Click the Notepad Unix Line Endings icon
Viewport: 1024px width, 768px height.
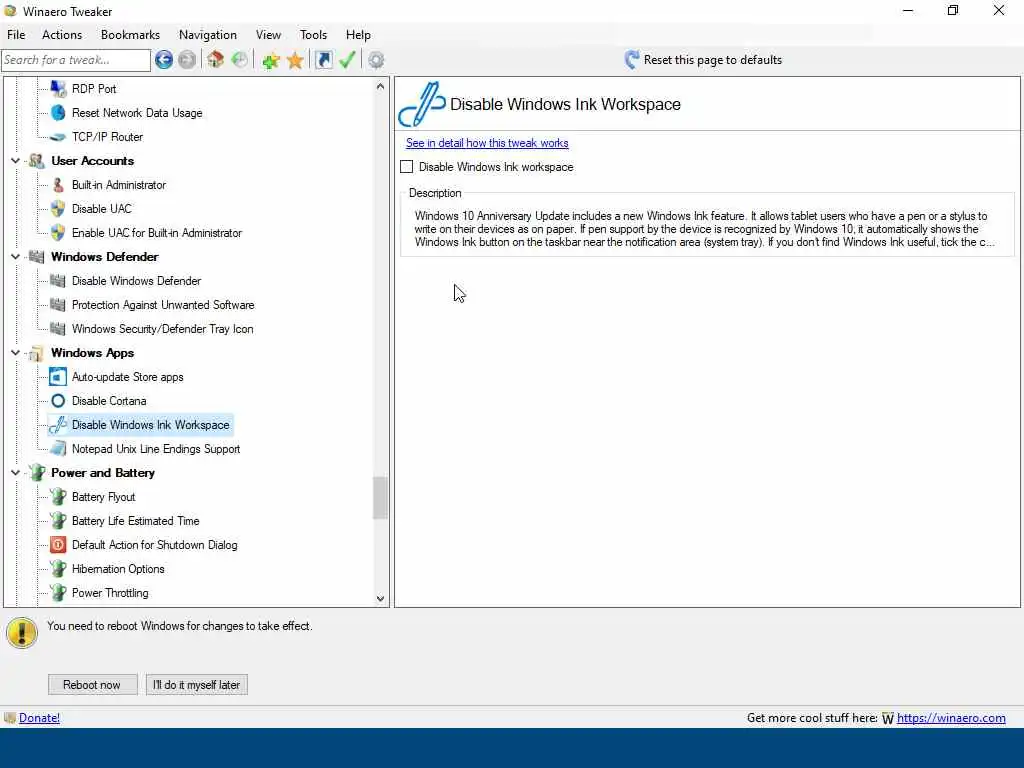coord(58,449)
